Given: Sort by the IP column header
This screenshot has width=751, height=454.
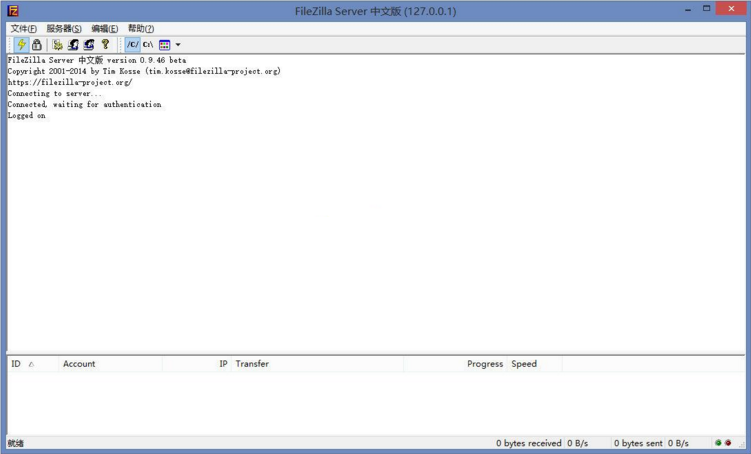Looking at the screenshot, I should pyautogui.click(x=197, y=364).
